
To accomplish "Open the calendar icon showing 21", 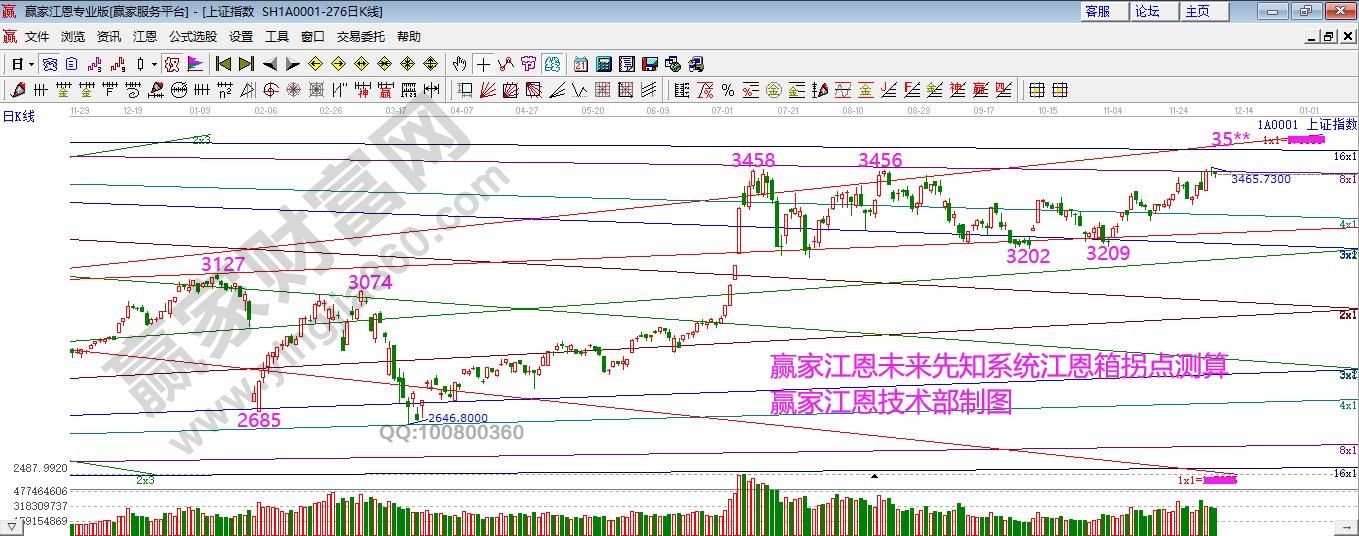I will 581,64.
